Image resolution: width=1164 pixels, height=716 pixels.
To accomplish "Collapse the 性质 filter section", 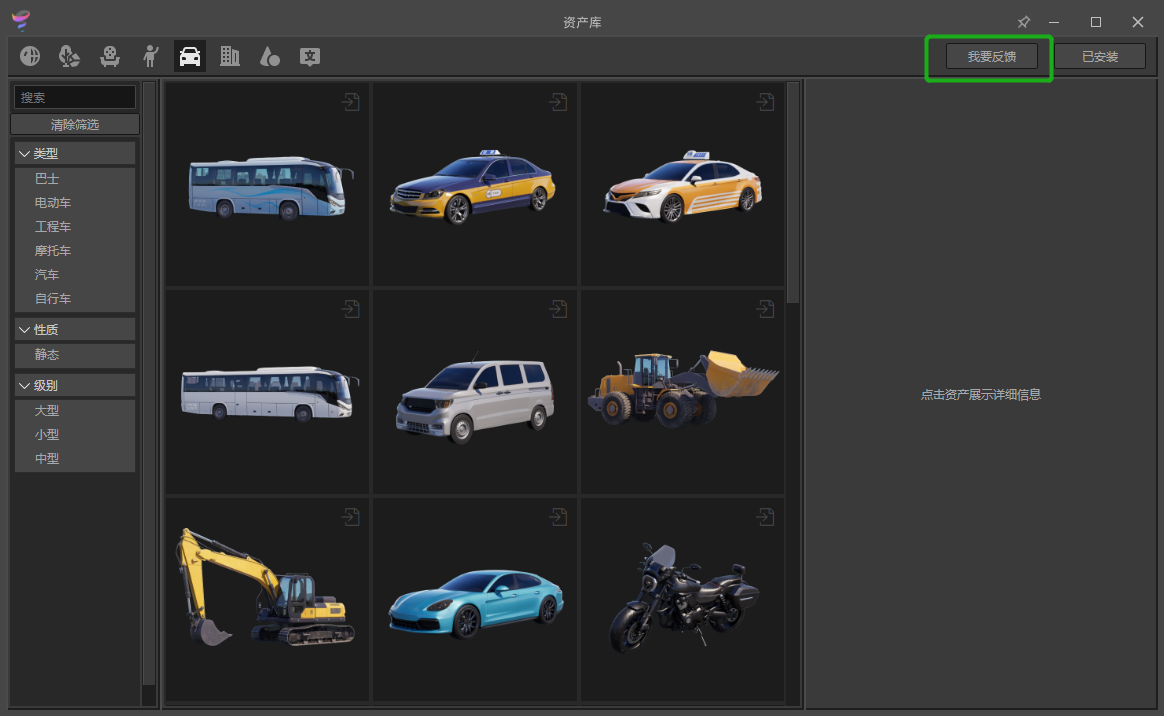I will coord(24,329).
